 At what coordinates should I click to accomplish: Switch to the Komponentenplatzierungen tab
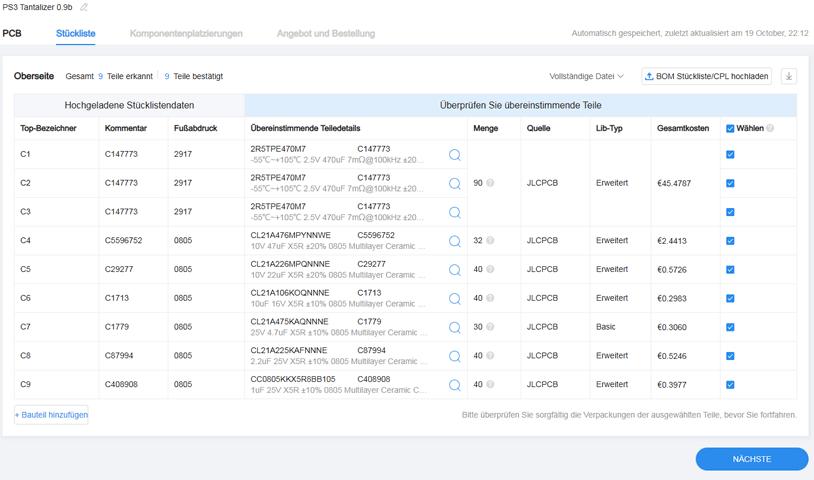click(186, 33)
